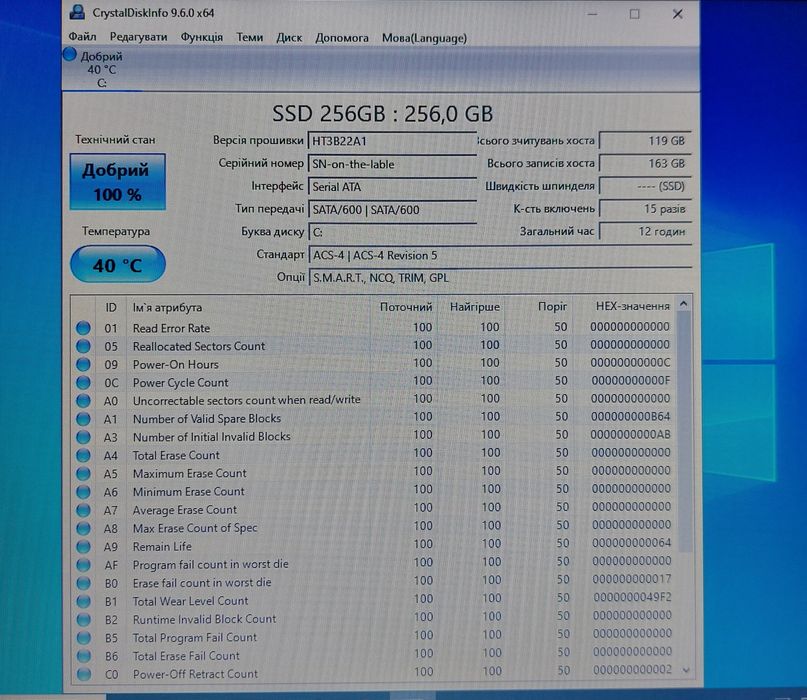Image resolution: width=807 pixels, height=700 pixels.
Task: Click the status circle for Initial Invalid Blocks
Action: (83, 437)
